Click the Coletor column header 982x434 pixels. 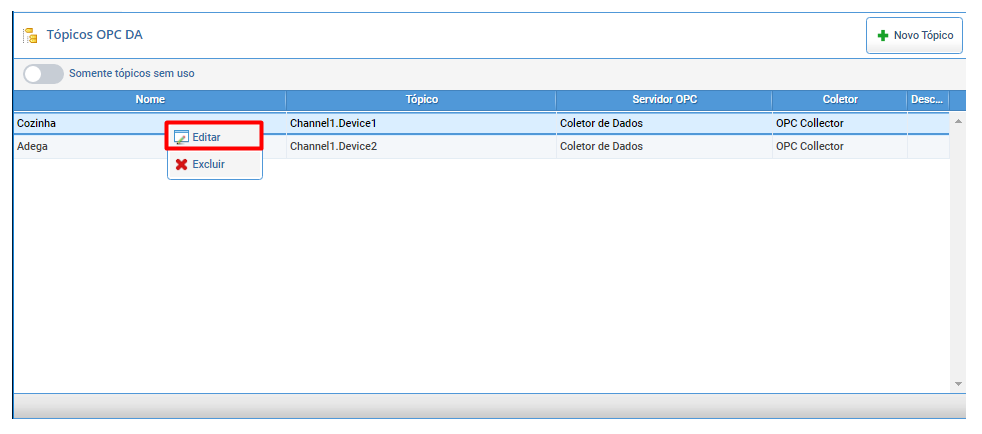point(840,100)
